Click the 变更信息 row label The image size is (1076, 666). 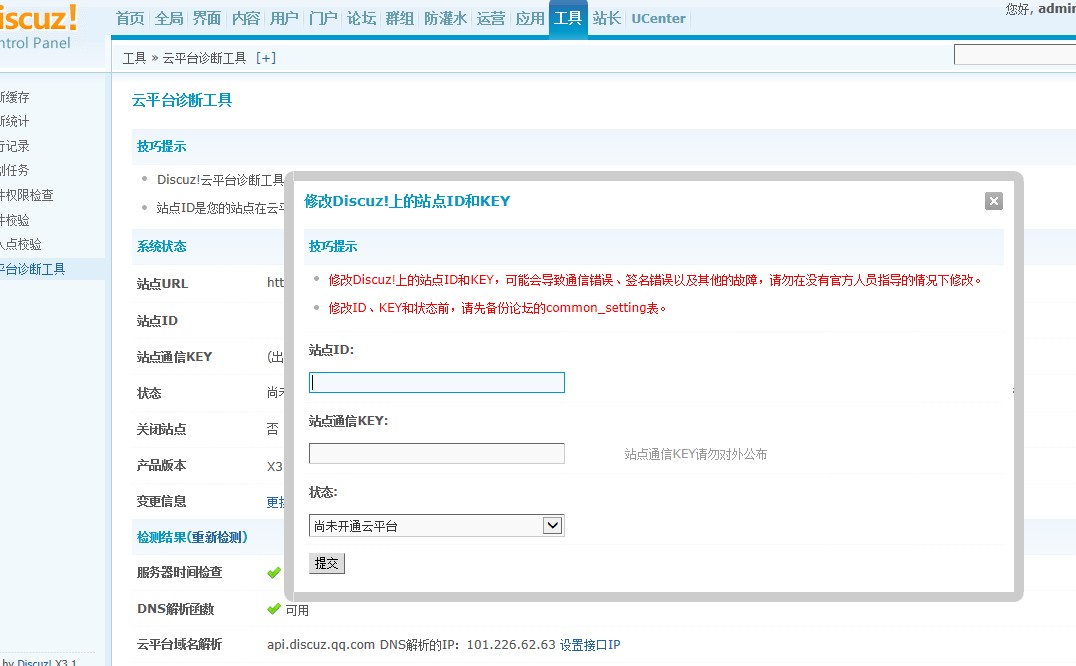point(161,501)
